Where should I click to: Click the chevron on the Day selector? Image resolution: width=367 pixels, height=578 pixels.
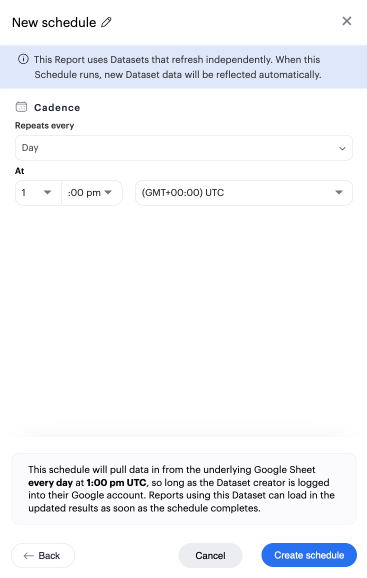pyautogui.click(x=342, y=148)
